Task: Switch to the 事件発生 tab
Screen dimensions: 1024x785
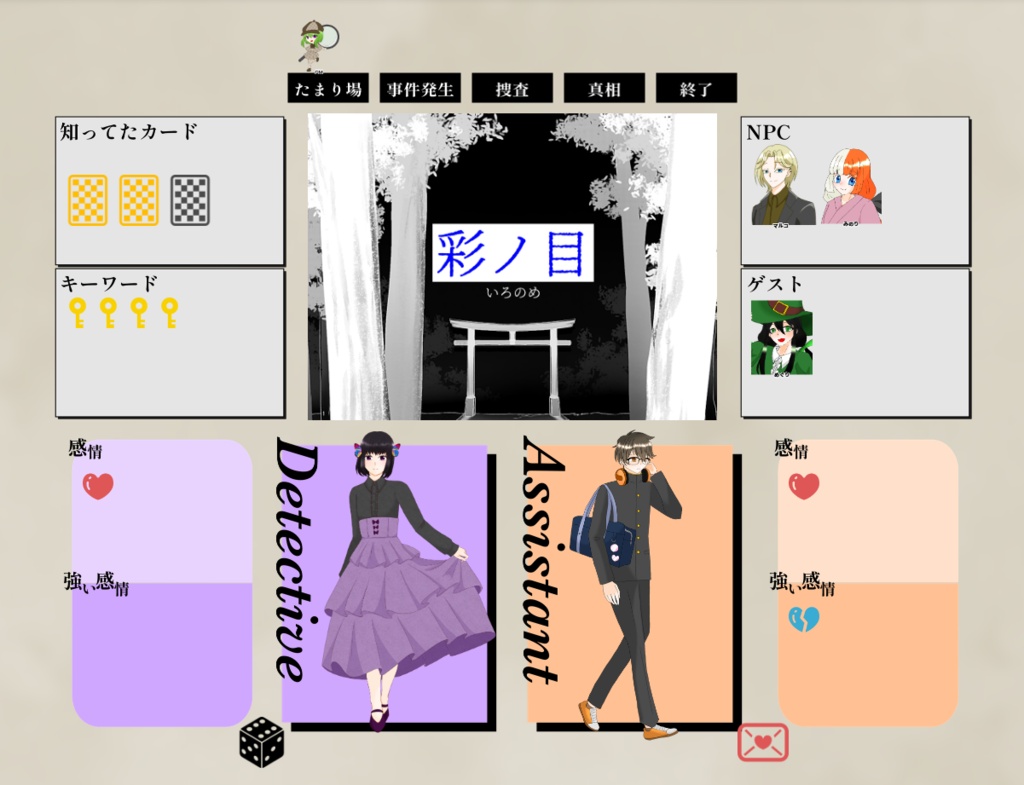Action: (x=420, y=88)
